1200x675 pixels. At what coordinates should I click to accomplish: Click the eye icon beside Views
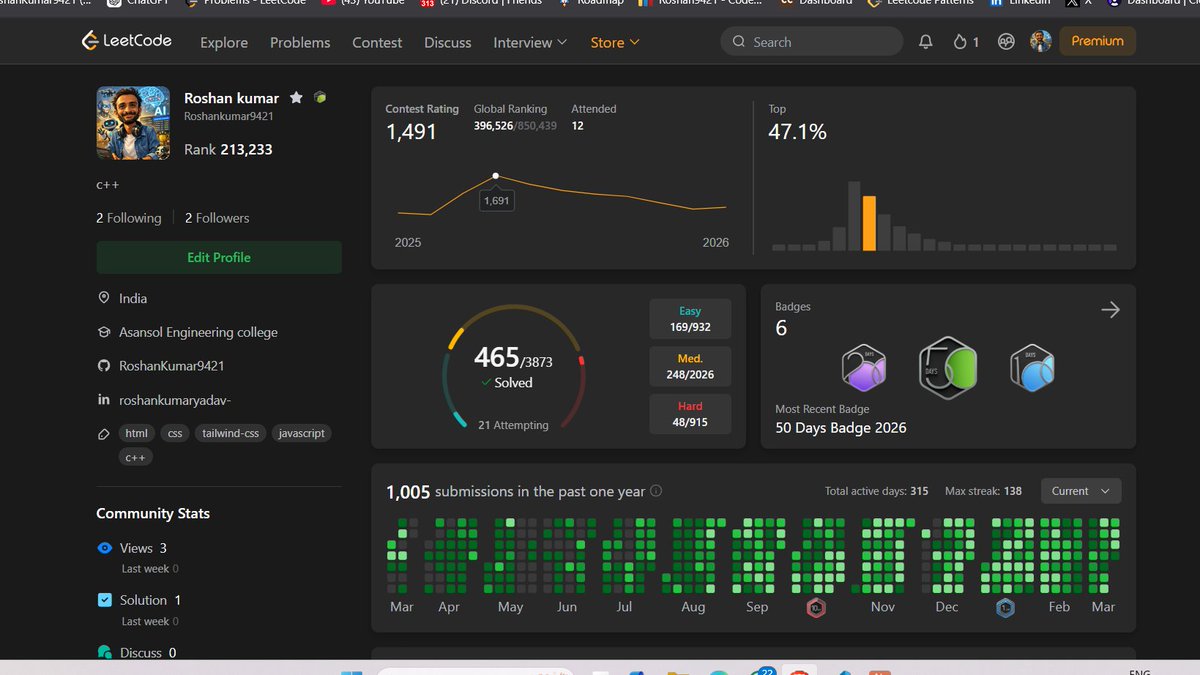(x=104, y=548)
